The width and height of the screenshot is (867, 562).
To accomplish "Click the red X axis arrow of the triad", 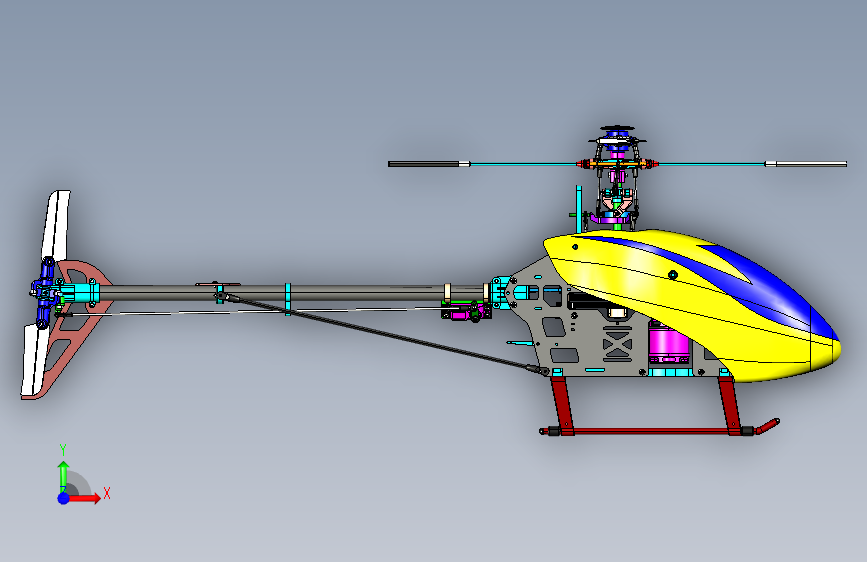I will [x=84, y=498].
